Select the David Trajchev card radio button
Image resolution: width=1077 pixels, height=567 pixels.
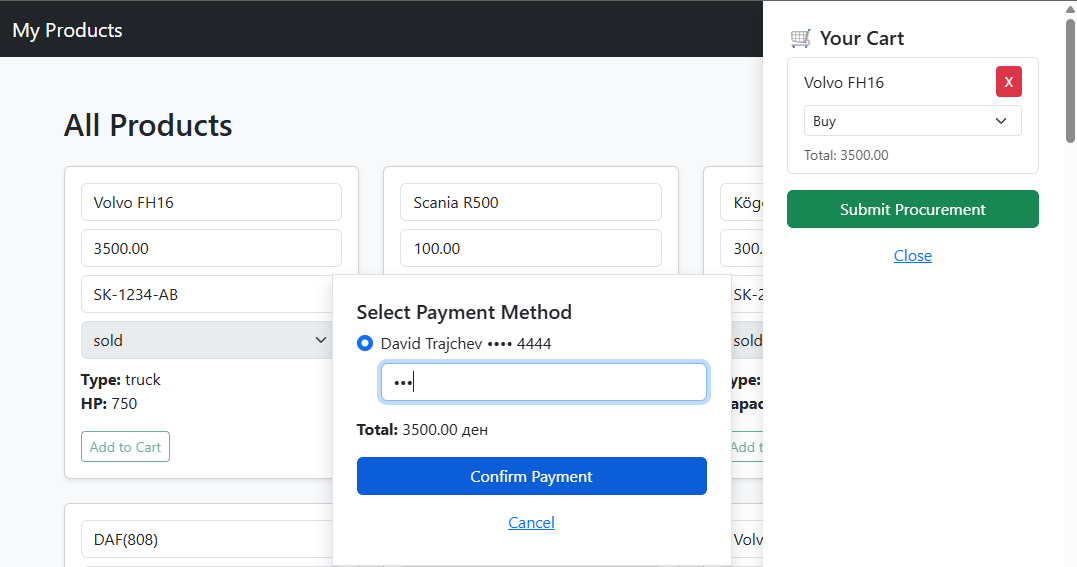(365, 344)
